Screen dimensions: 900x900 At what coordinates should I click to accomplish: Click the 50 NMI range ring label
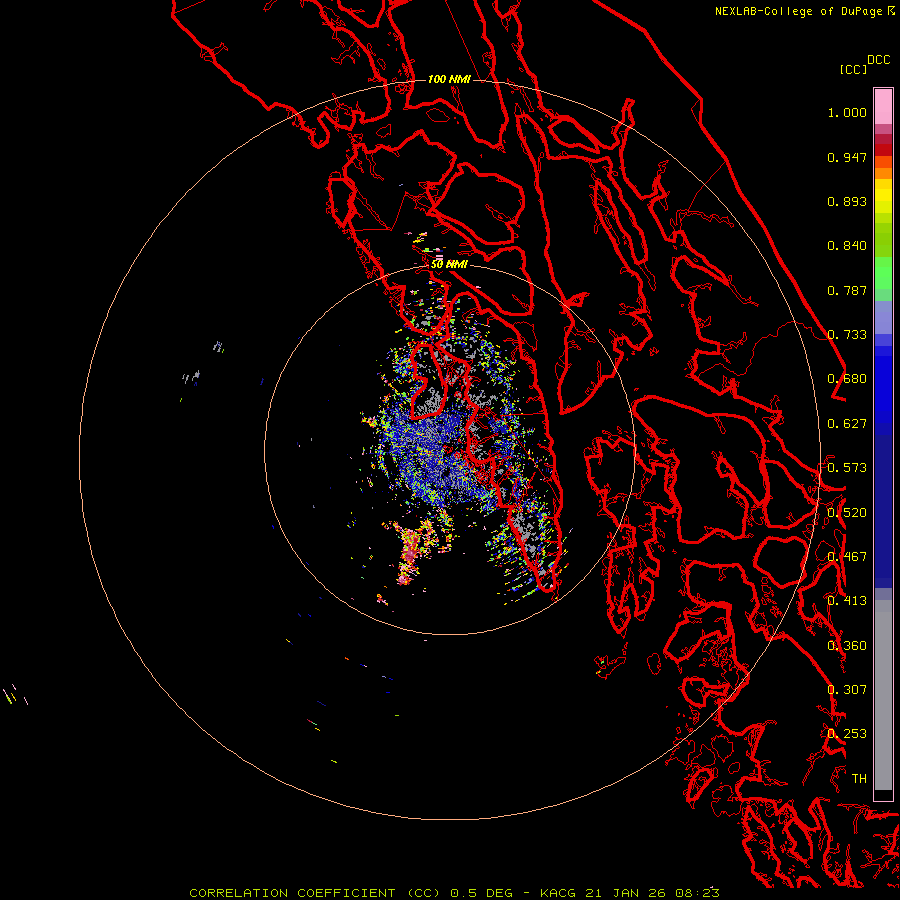(449, 265)
